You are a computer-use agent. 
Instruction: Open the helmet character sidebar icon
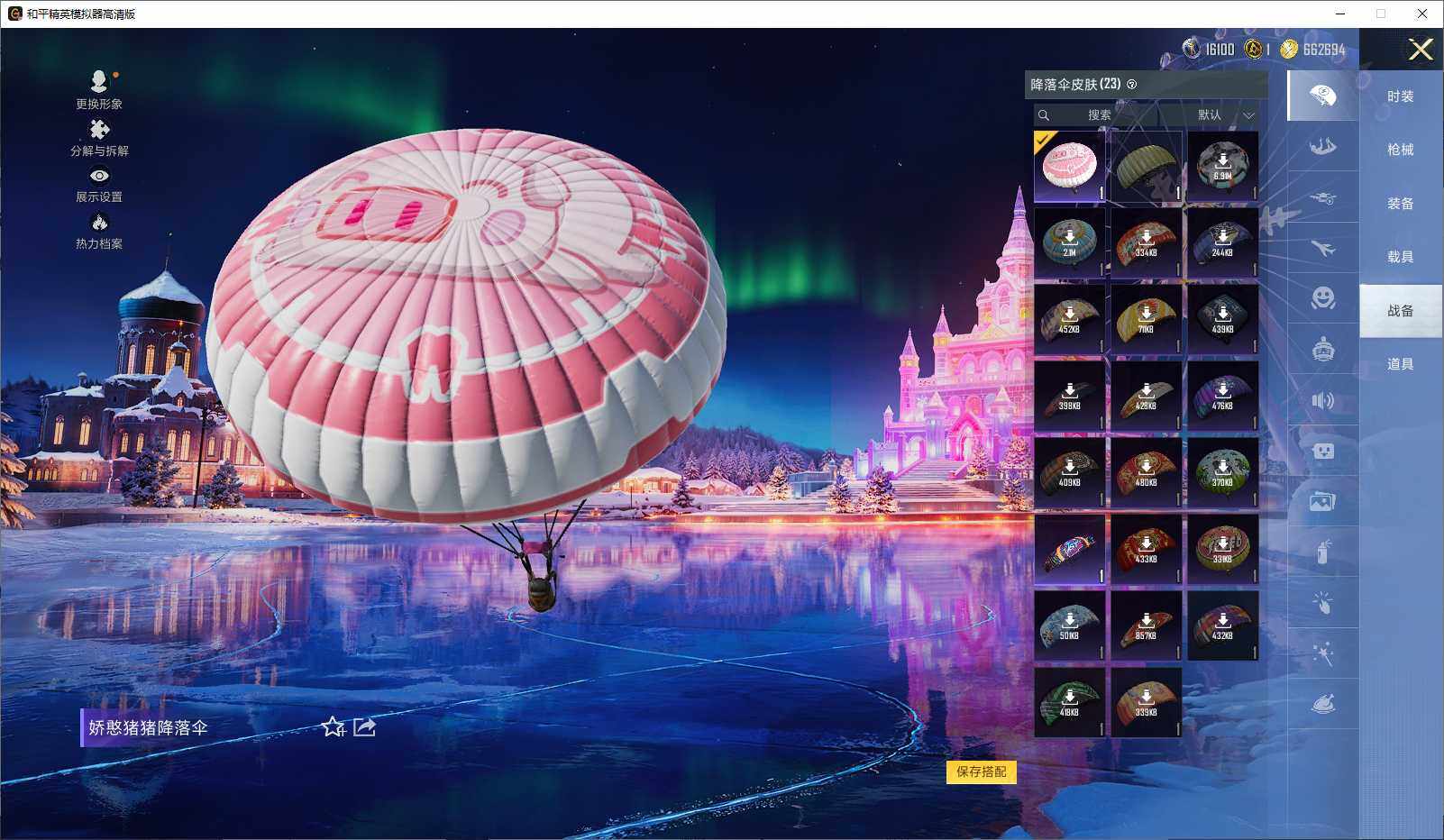click(x=1322, y=350)
